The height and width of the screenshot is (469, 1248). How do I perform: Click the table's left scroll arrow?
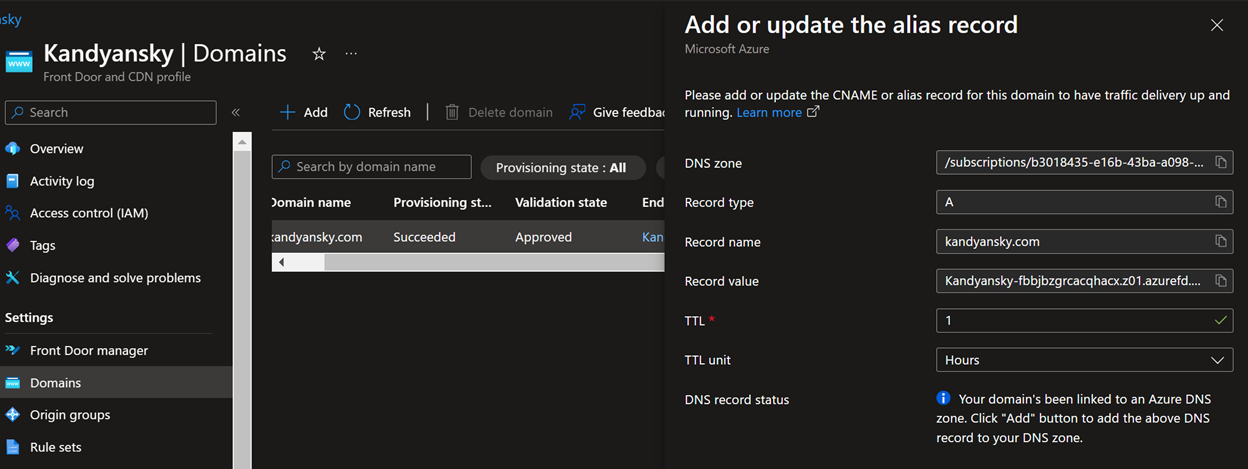(x=281, y=262)
